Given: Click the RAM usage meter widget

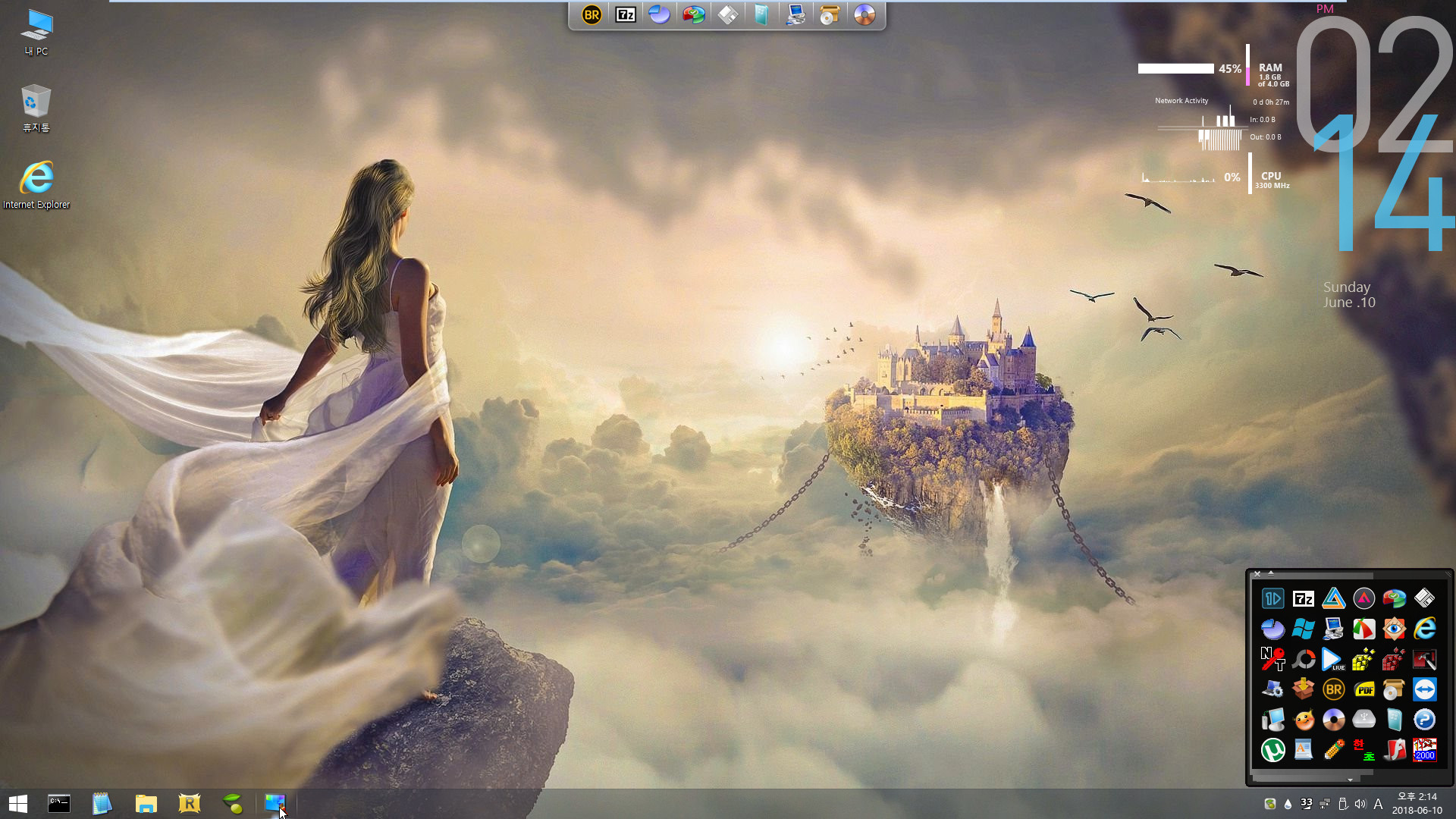Looking at the screenshot, I should (x=1213, y=68).
